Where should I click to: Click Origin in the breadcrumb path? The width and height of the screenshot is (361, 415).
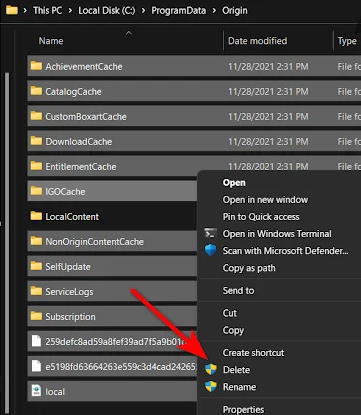(235, 11)
